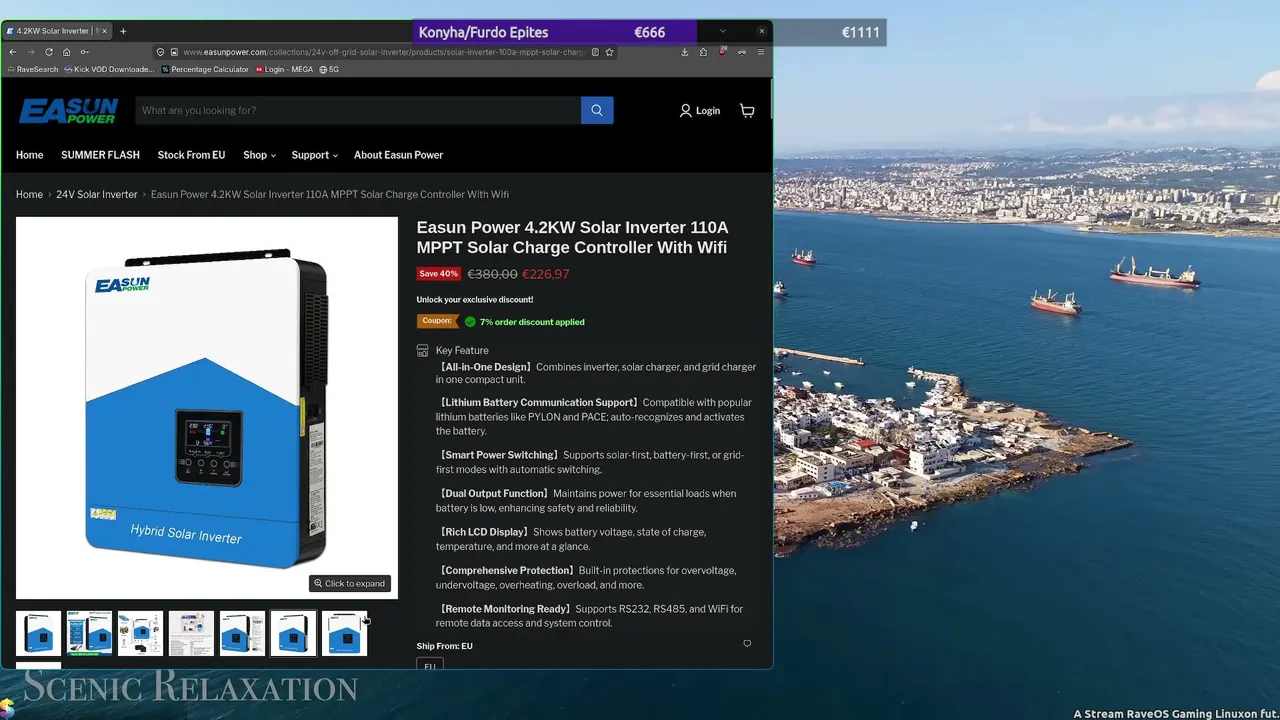Screen dimensions: 1280x720
Task: Click the browser address bar URL
Action: [x=383, y=52]
